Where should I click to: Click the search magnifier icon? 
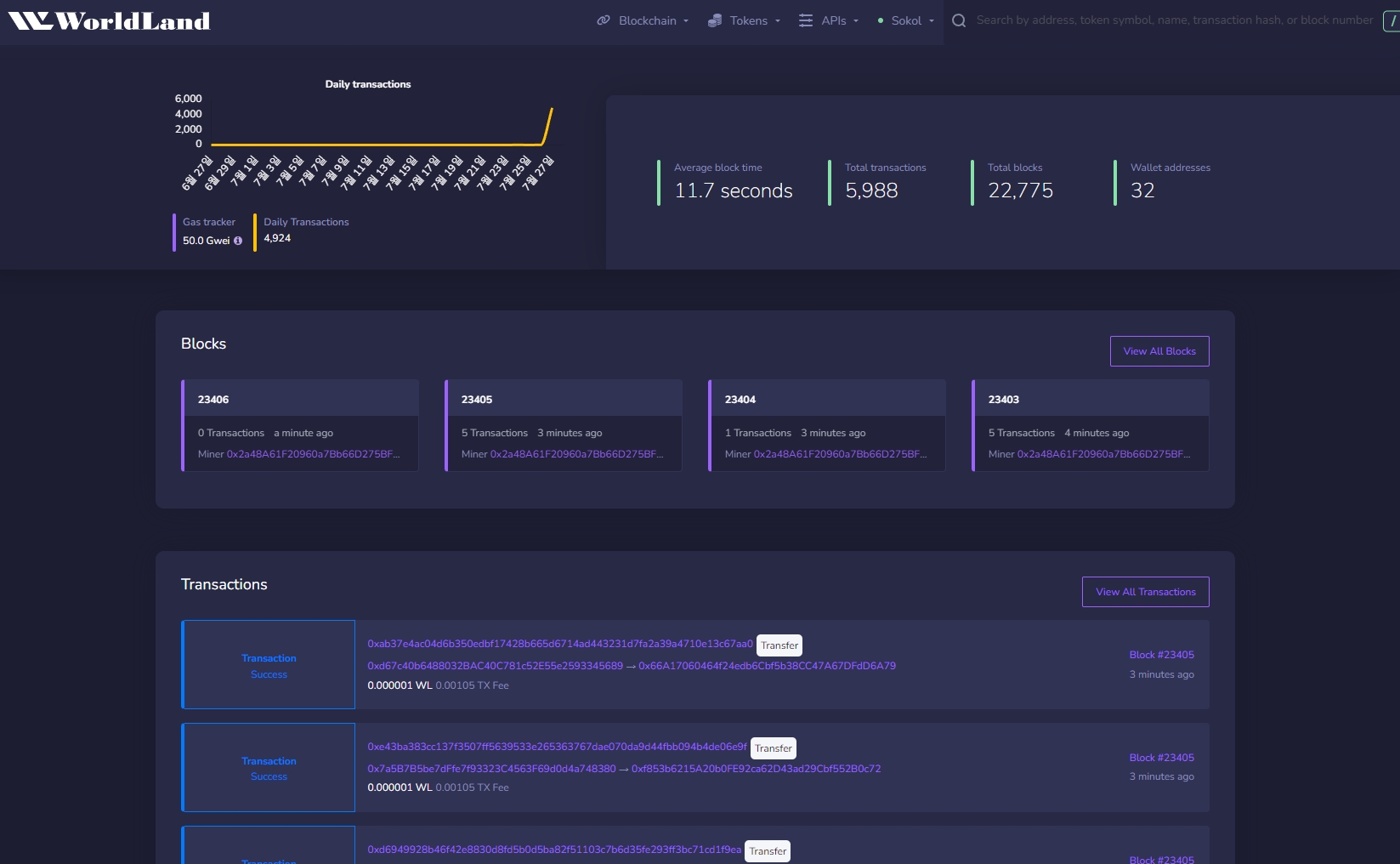[959, 20]
